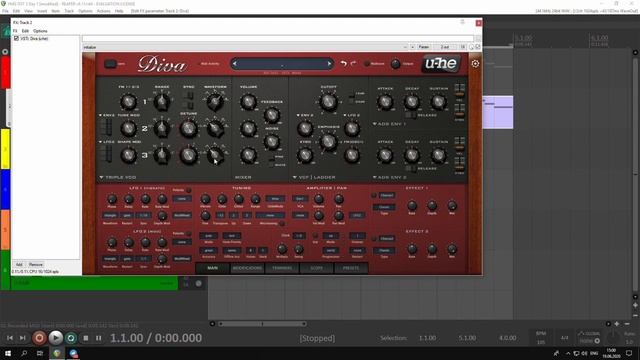This screenshot has width=640, height=360.
Task: Open the notification center icon
Action: pos(629,353)
